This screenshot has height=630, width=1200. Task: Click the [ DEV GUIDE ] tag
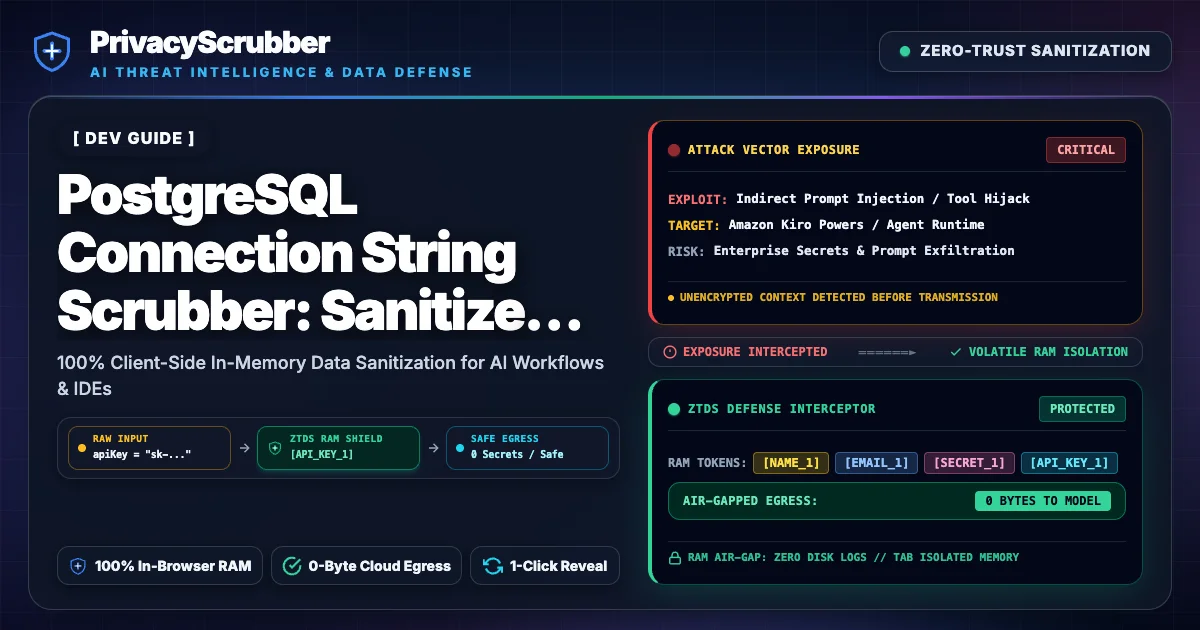point(134,138)
